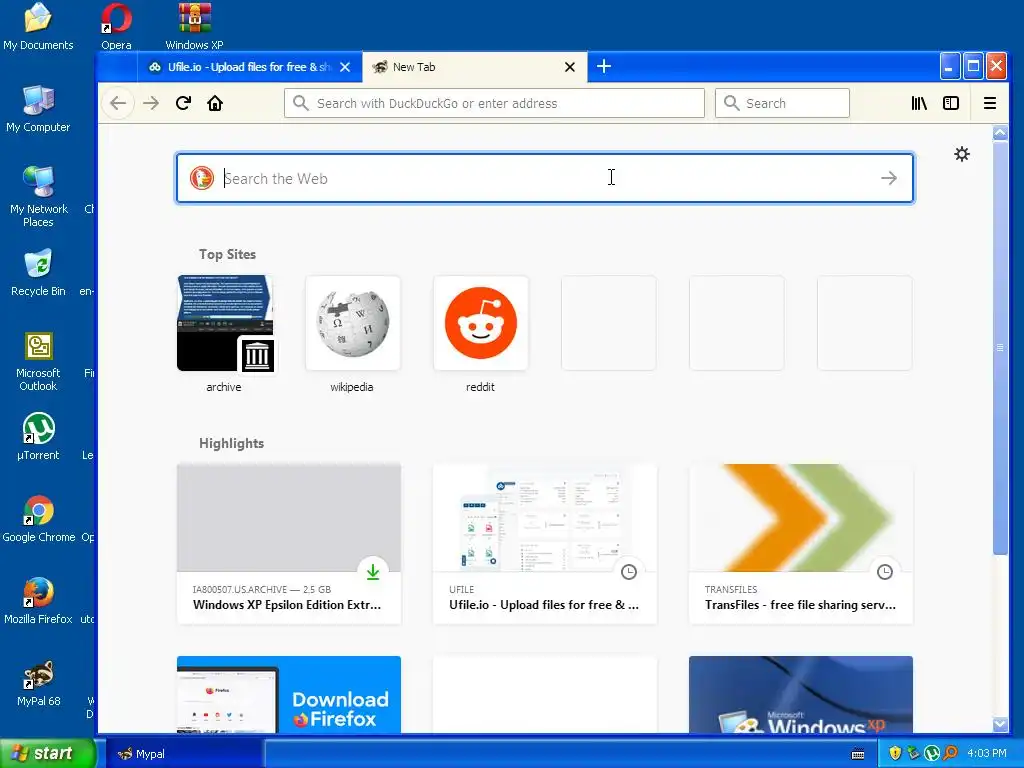The image size is (1024, 768).
Task: Click scrollbar up arrow
Action: click(x=1000, y=133)
